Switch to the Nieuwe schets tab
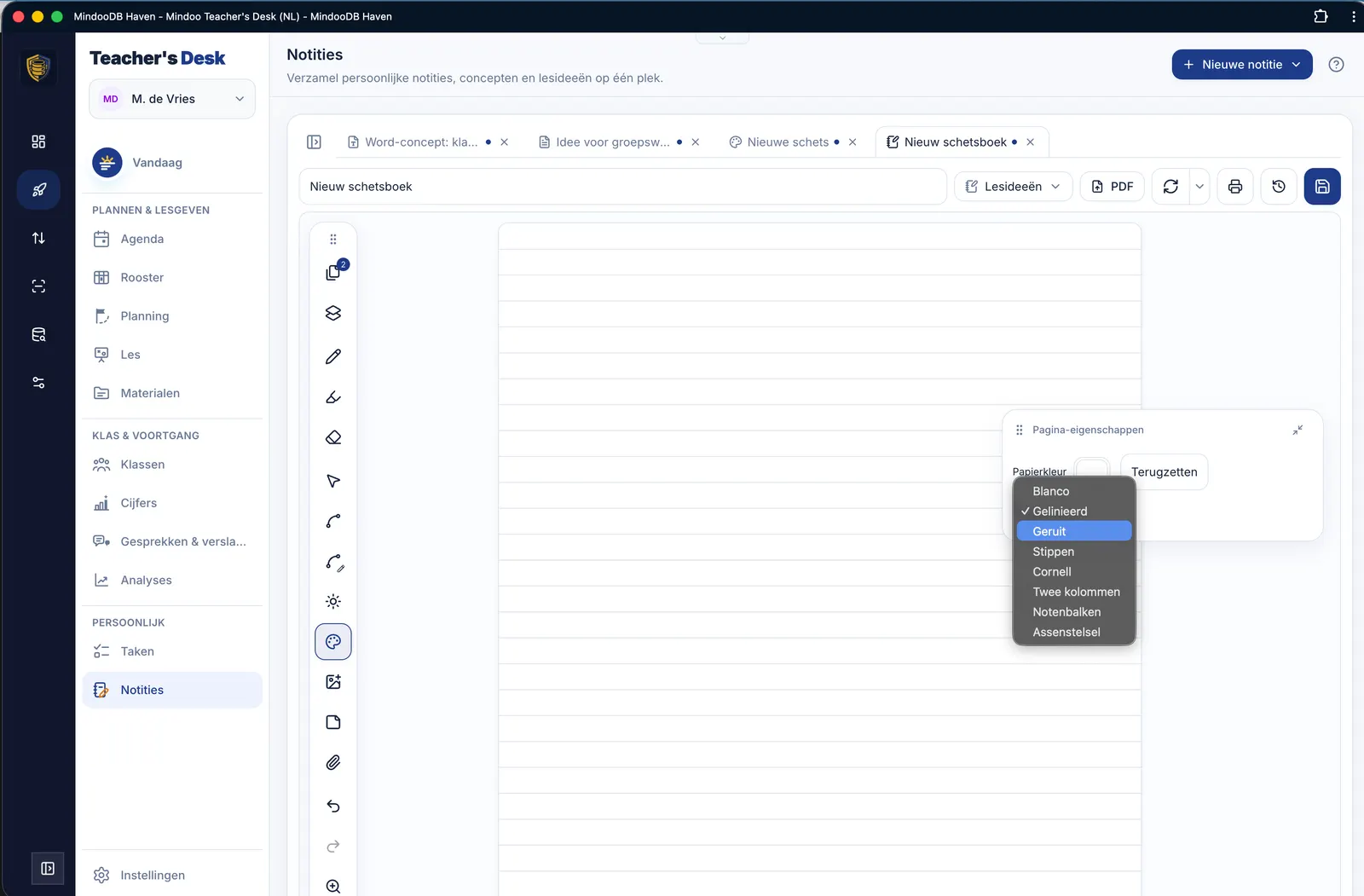This screenshot has width=1364, height=896. pos(788,142)
